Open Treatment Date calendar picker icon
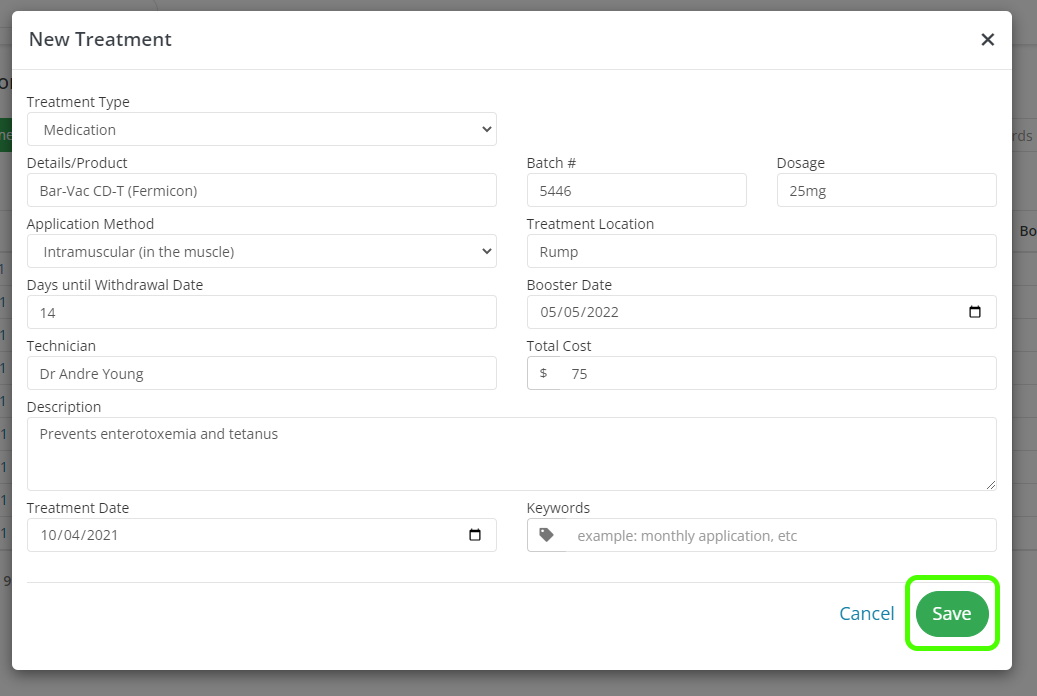Screen dimensions: 1037x696 [x=475, y=535]
